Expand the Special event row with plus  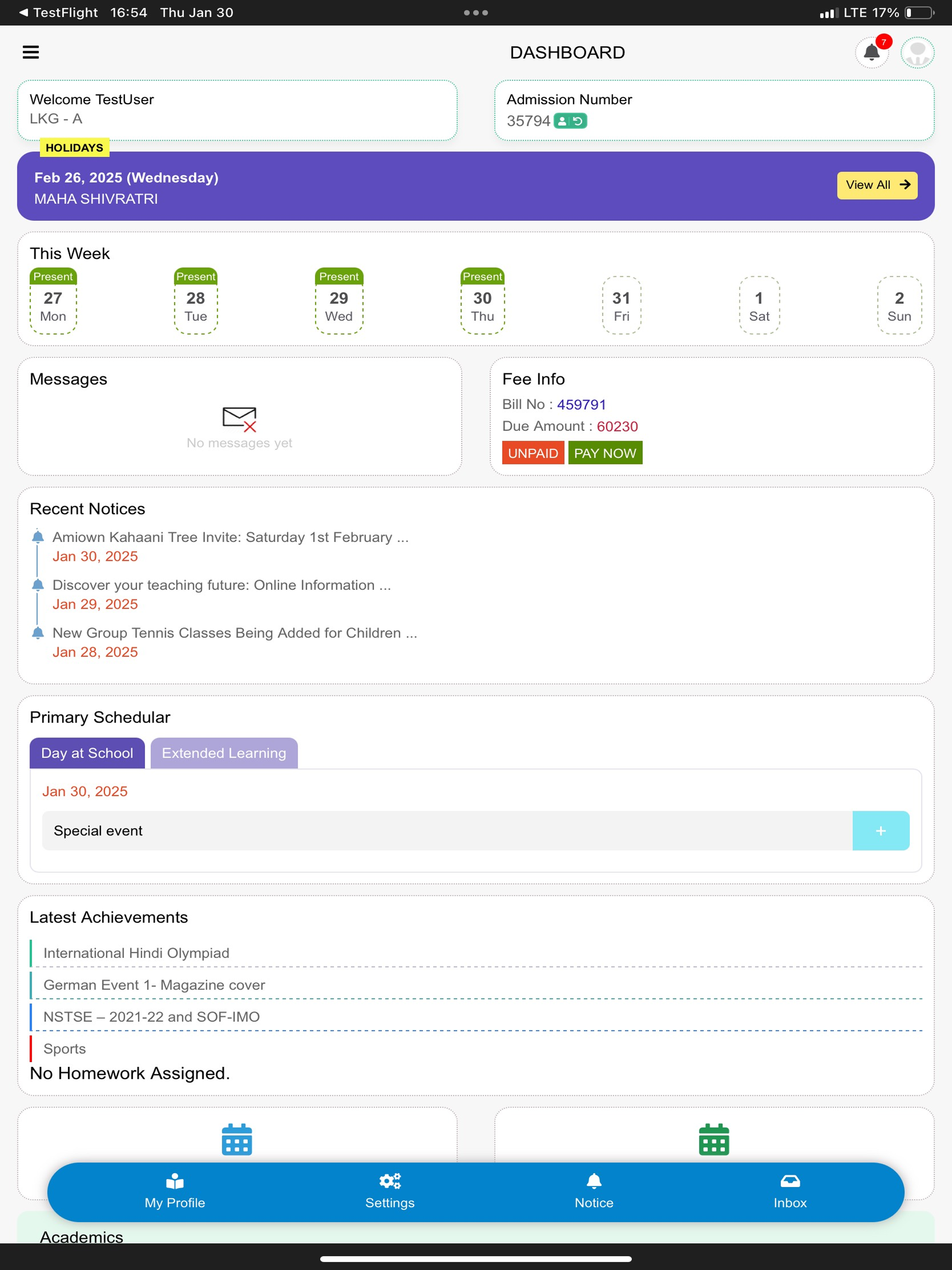(x=881, y=830)
